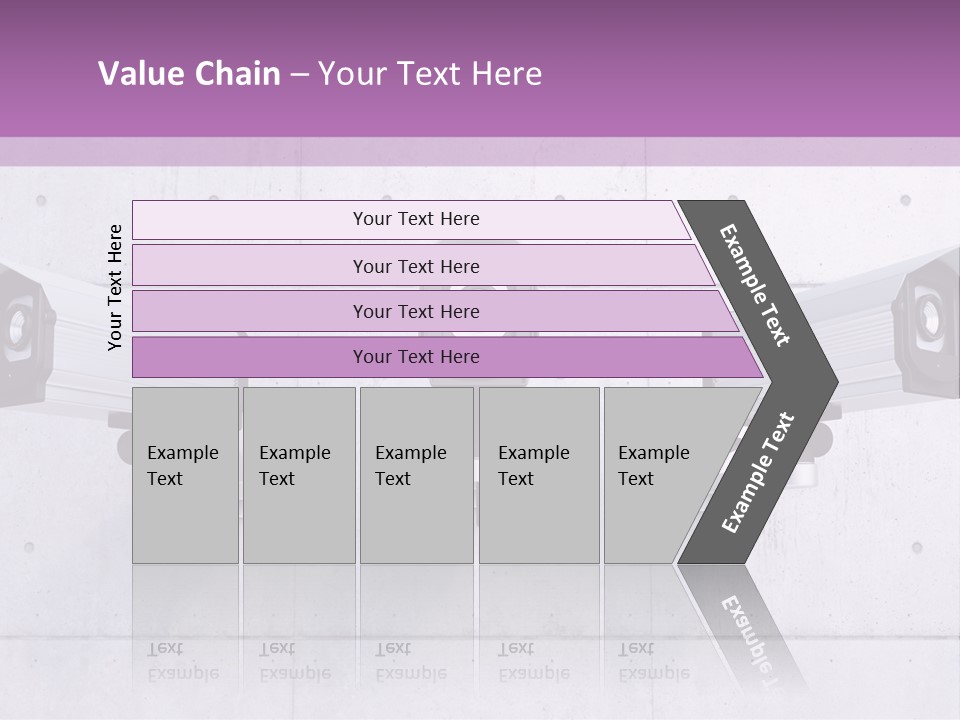Select the vertical 'Your Text Here' label
The height and width of the screenshot is (720, 960).
tap(114, 287)
